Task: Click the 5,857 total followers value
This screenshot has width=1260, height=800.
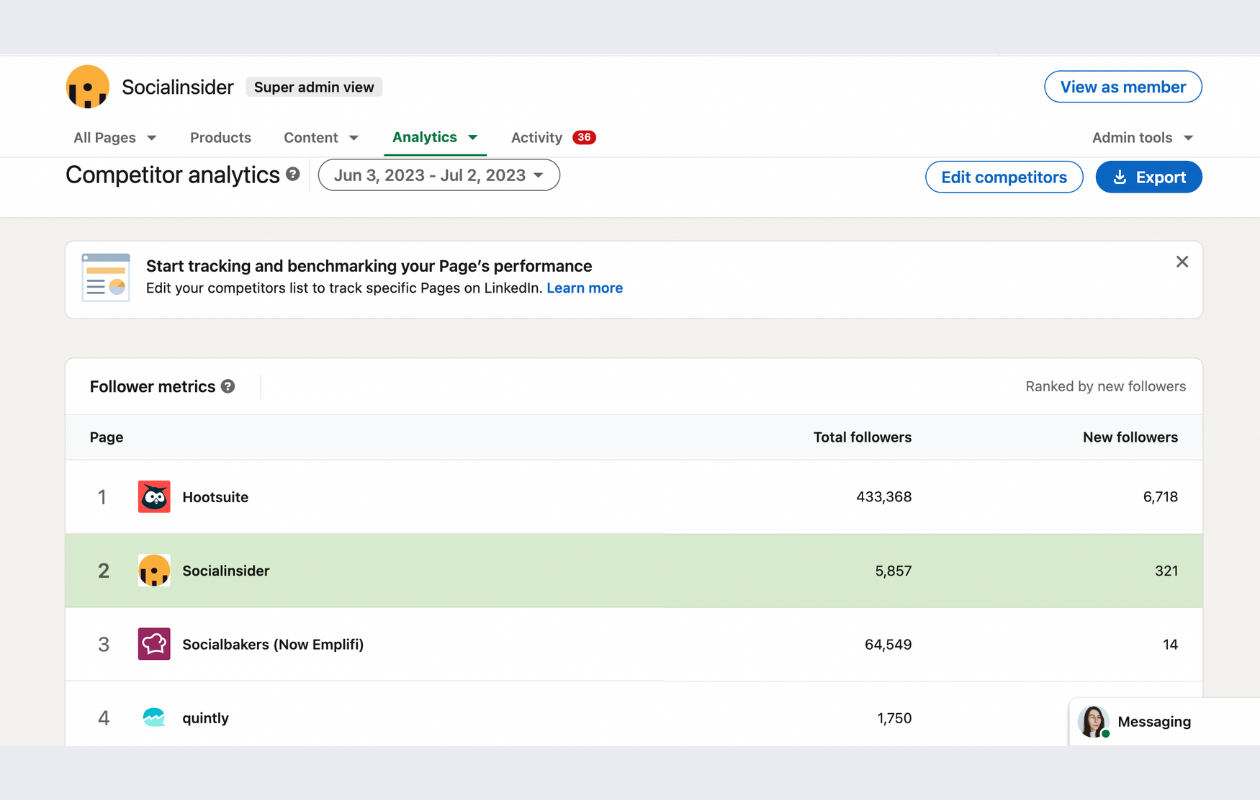Action: 893,571
